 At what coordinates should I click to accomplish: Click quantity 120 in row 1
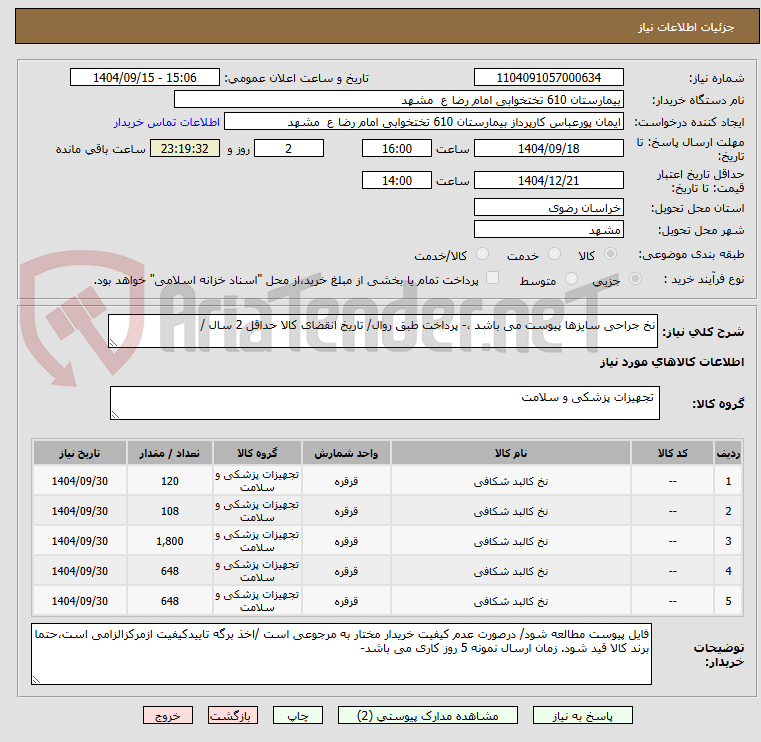tap(170, 481)
